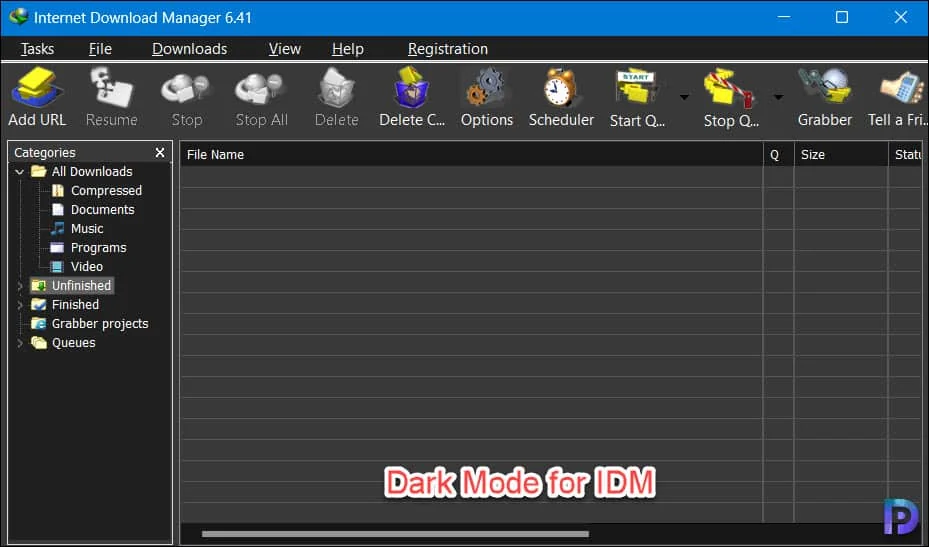The image size is (929, 547).
Task: Select the Music category label
Action: (87, 228)
